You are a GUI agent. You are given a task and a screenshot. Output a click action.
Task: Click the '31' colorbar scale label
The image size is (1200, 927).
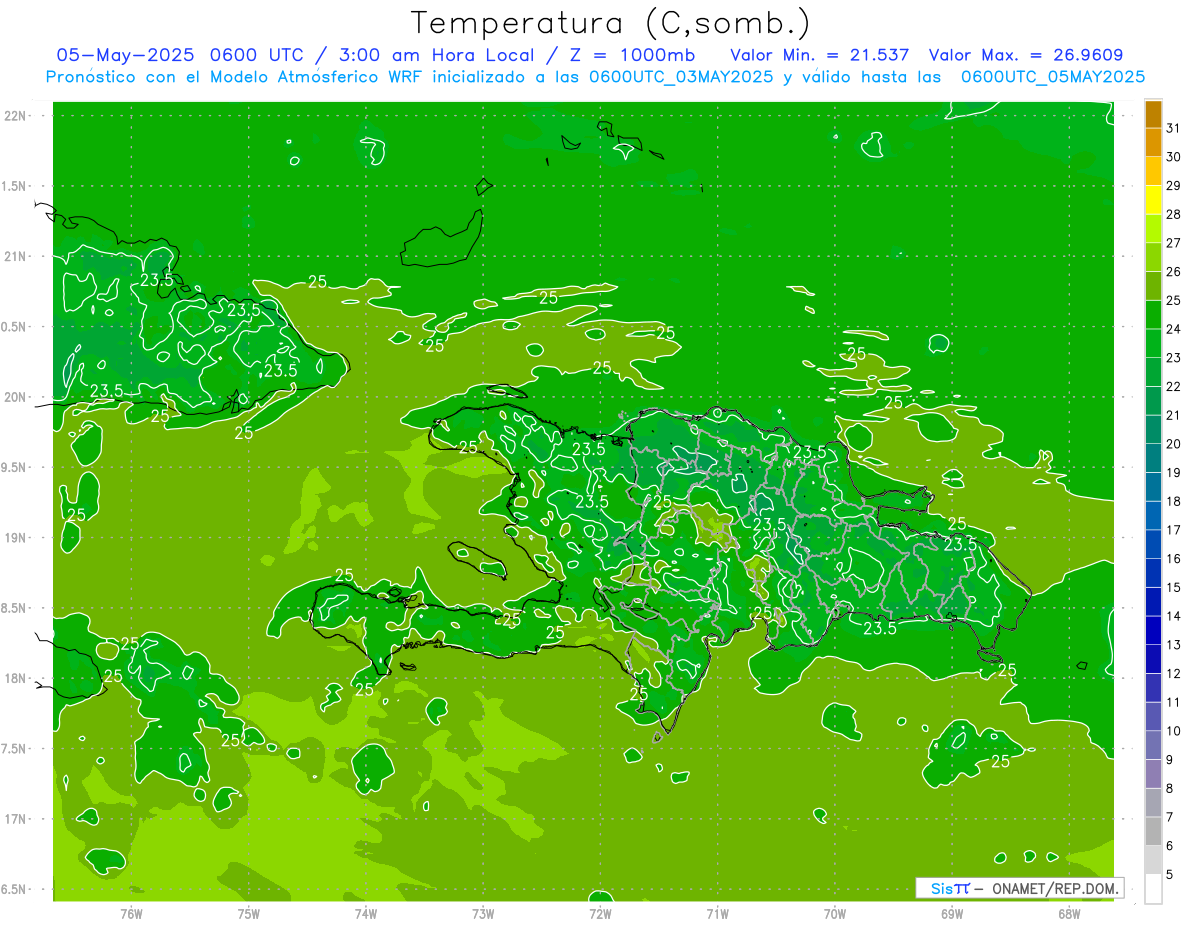click(x=1173, y=128)
